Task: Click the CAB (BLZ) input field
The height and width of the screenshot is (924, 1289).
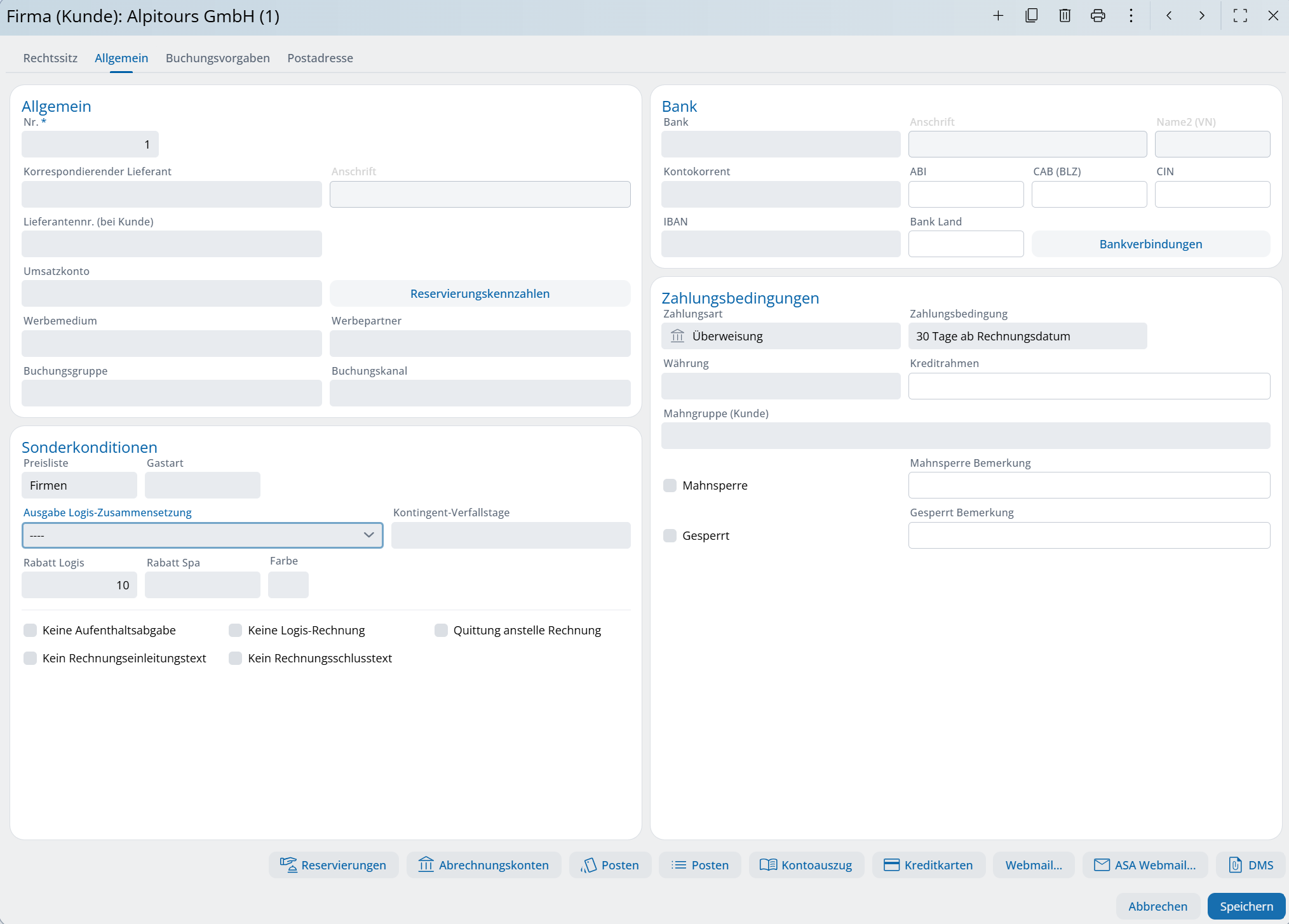Action: click(x=1089, y=194)
